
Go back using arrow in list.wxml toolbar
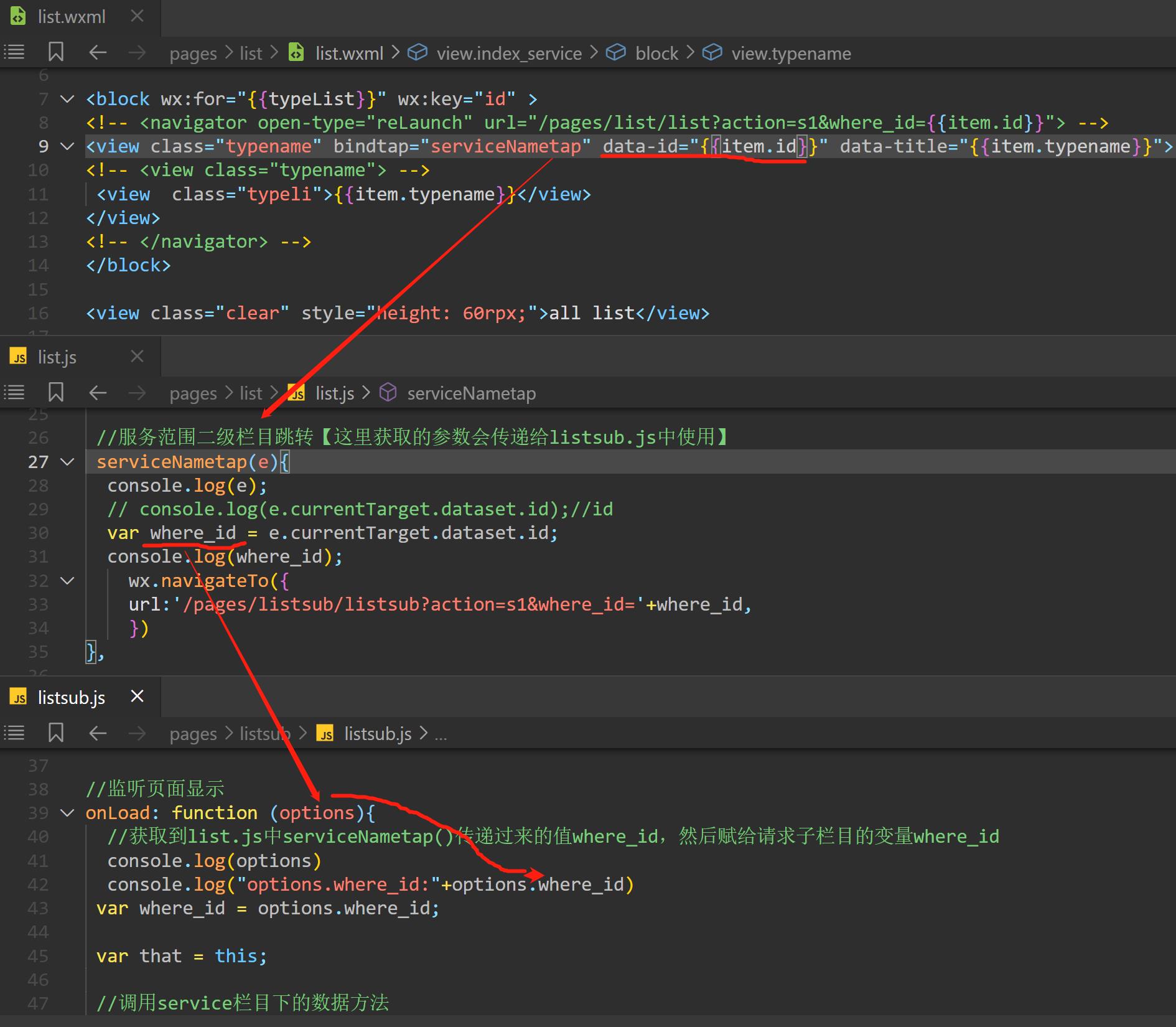click(98, 52)
